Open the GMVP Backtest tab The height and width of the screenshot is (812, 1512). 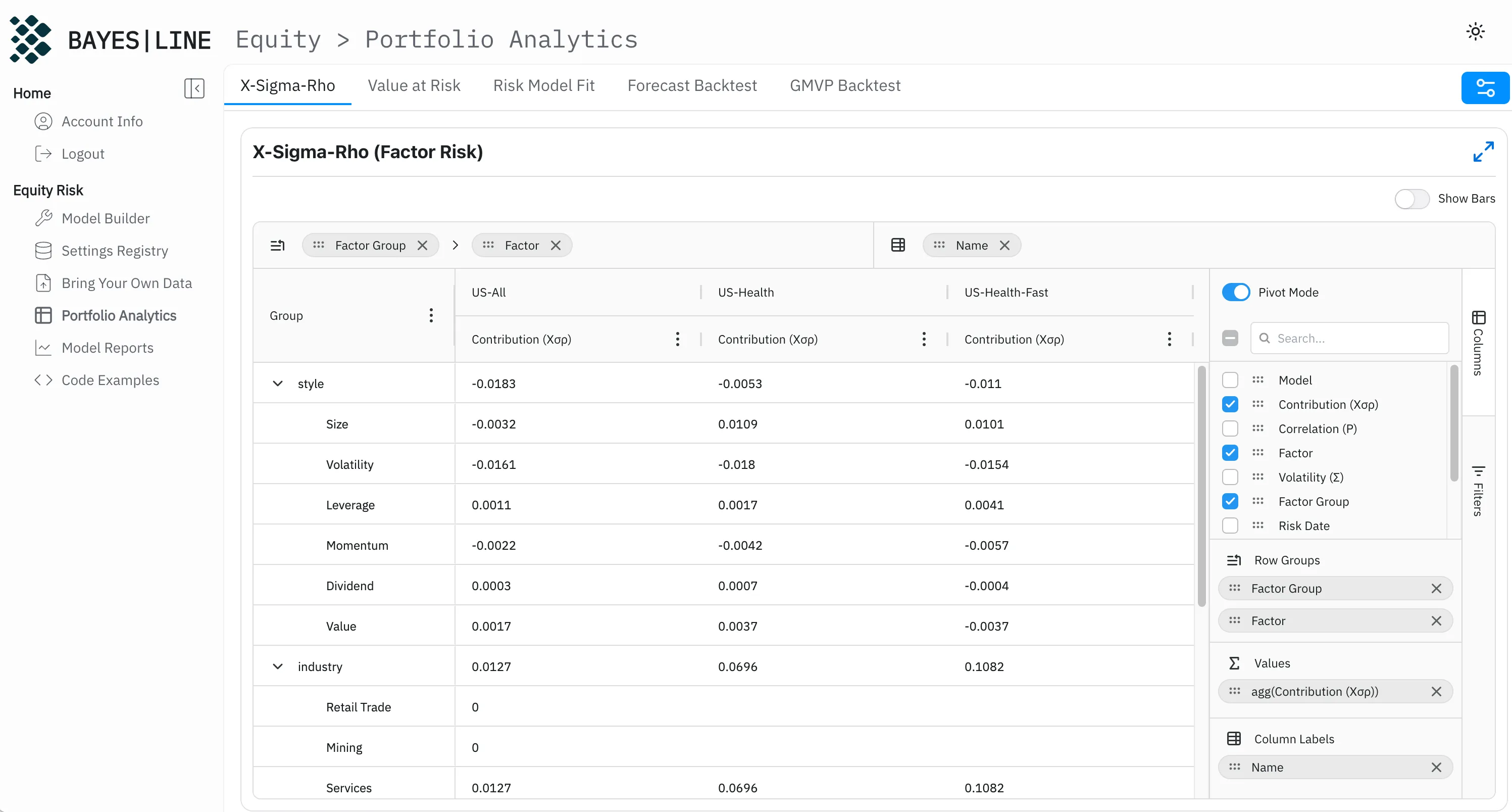tap(845, 86)
